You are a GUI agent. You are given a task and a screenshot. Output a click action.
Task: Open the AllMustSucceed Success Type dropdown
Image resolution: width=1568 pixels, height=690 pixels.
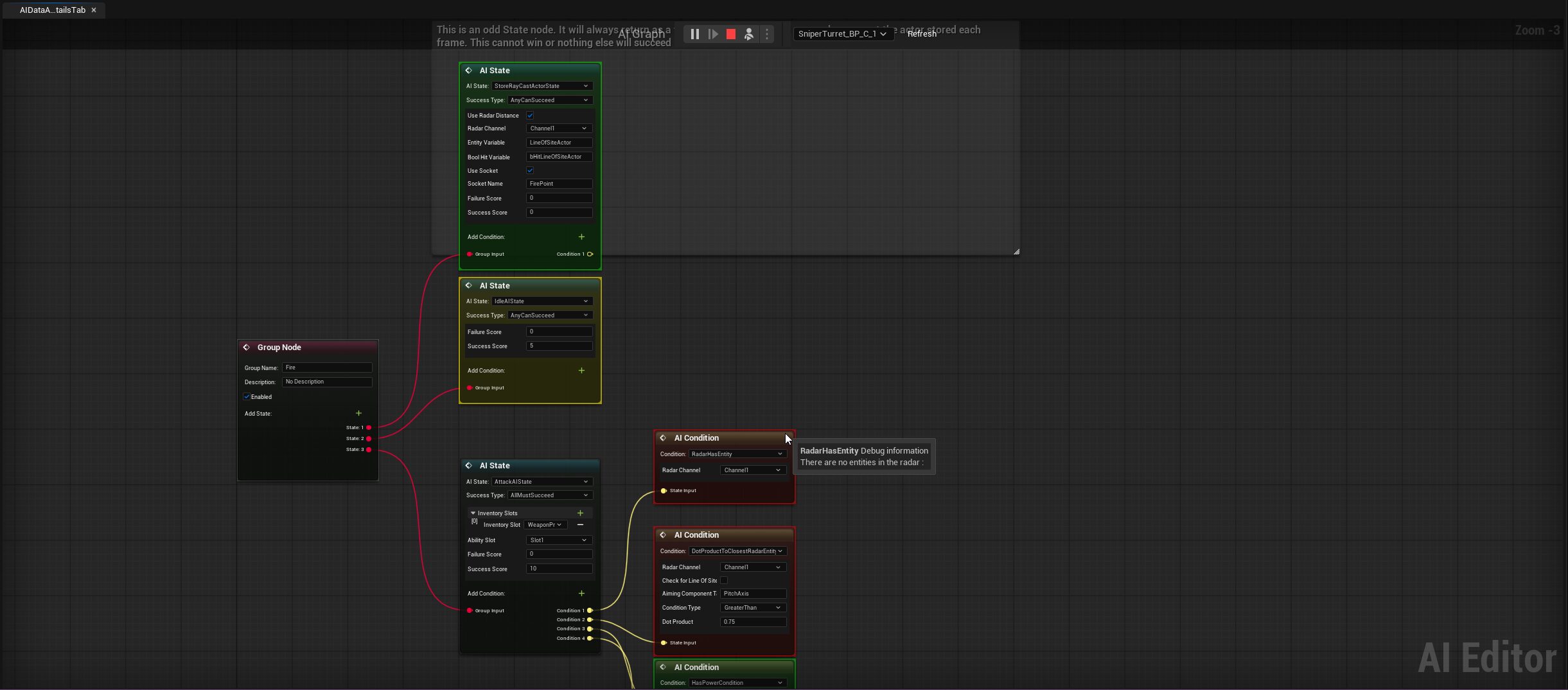pos(549,495)
